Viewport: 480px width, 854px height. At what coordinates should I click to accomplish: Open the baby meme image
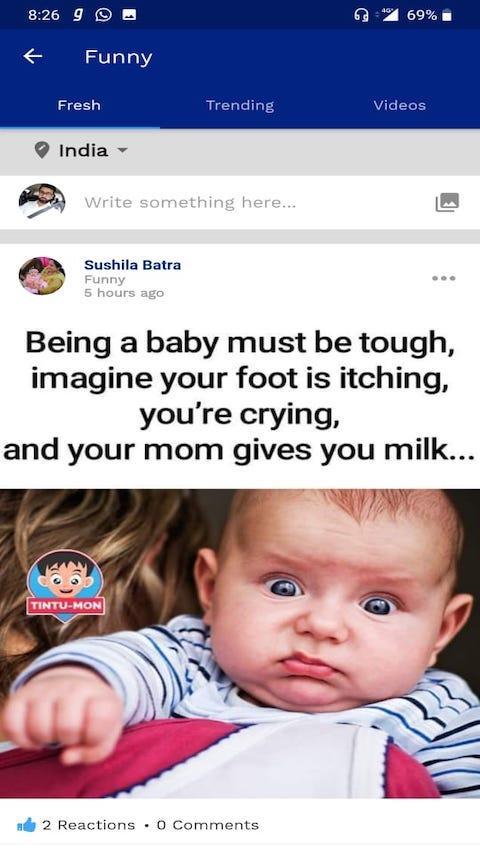tap(240, 643)
